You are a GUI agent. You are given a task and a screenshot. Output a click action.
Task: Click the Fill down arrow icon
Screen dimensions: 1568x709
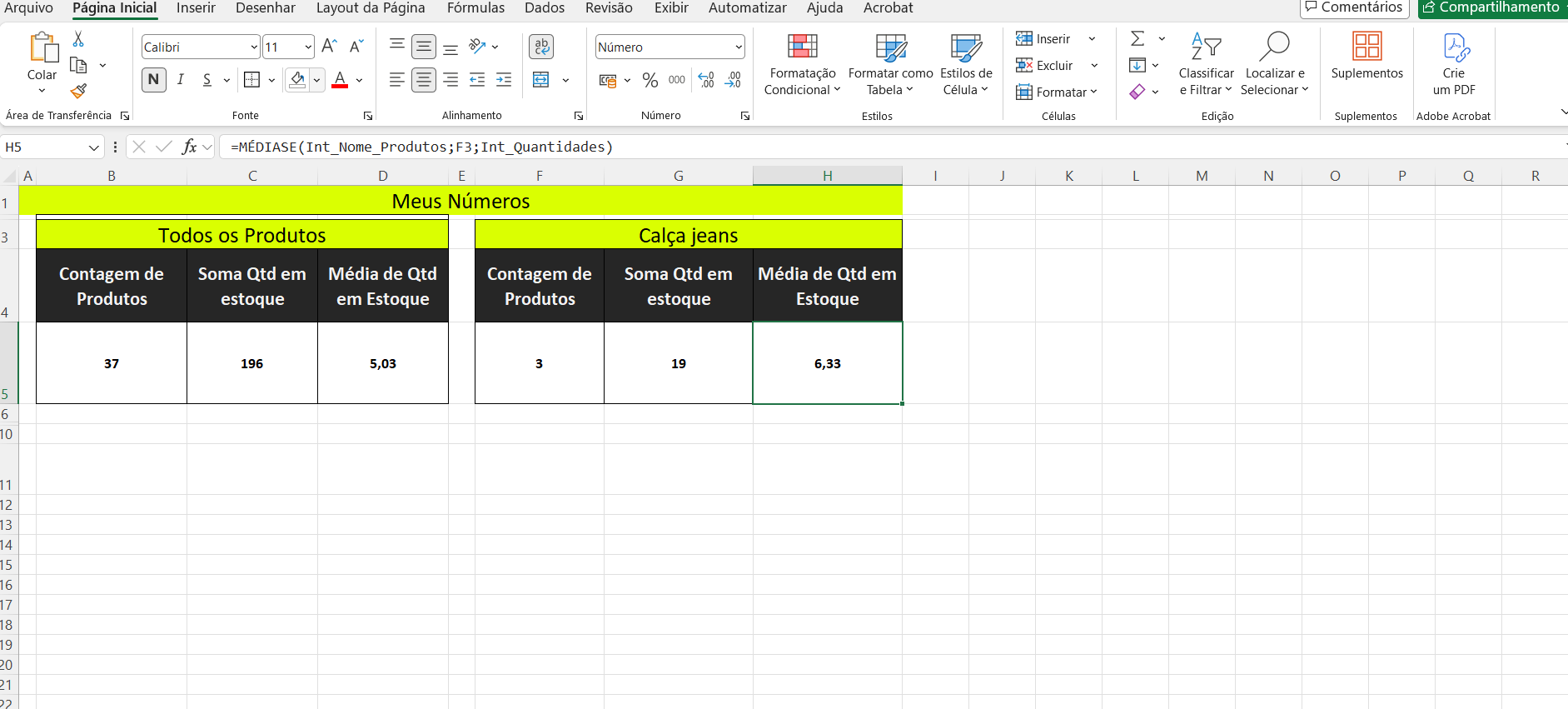coord(1137,65)
